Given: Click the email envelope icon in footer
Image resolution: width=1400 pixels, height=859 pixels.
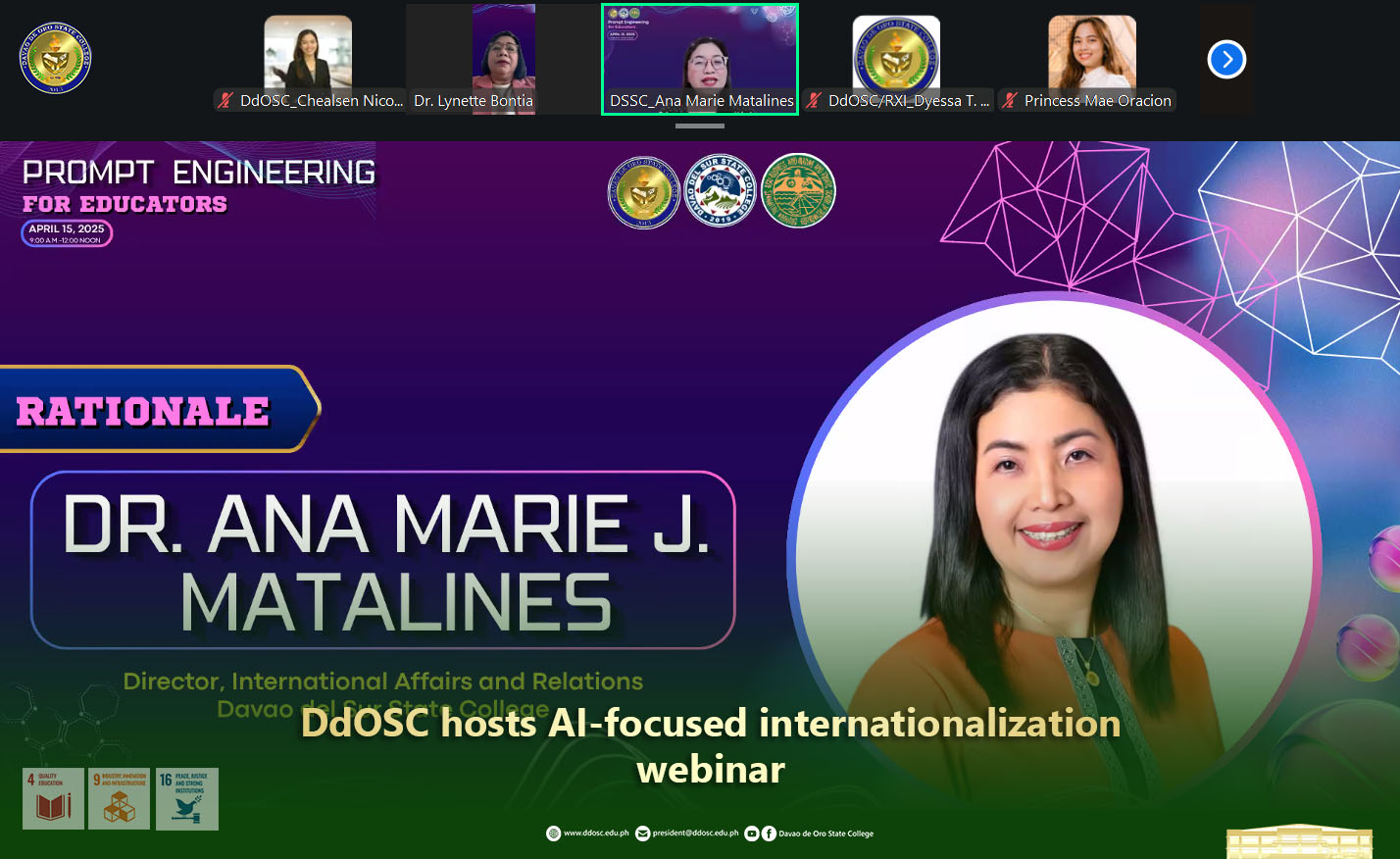Looking at the screenshot, I should pyautogui.click(x=643, y=834).
